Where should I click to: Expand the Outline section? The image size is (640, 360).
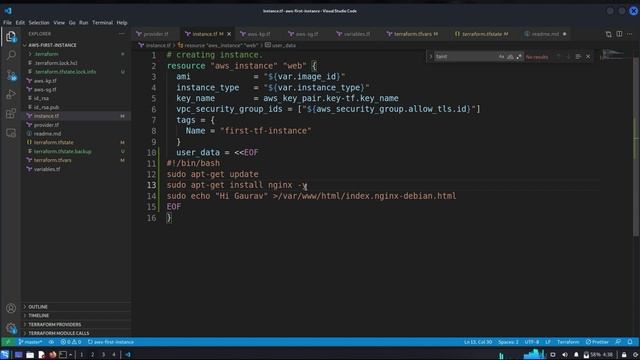point(76,307)
